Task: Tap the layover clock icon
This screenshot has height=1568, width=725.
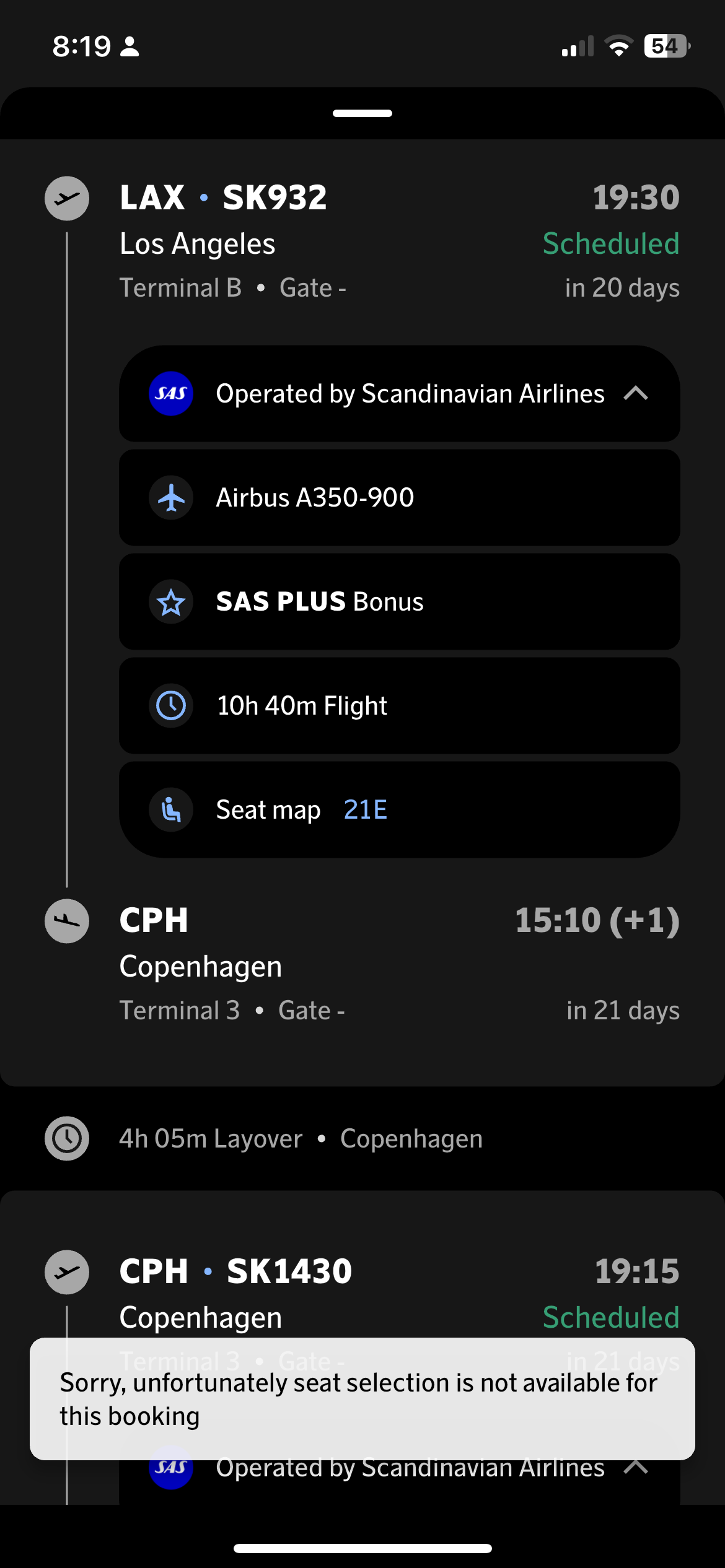Action: click(x=67, y=1138)
